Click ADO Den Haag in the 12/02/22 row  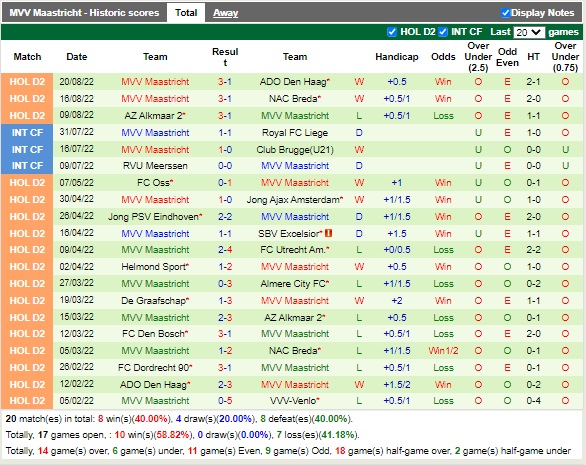(153, 385)
